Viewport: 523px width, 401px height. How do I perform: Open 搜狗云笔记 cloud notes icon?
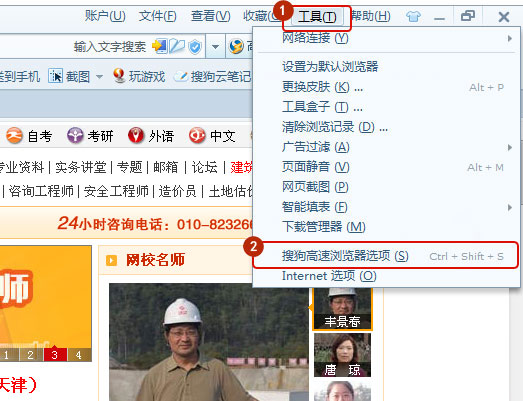(181, 76)
